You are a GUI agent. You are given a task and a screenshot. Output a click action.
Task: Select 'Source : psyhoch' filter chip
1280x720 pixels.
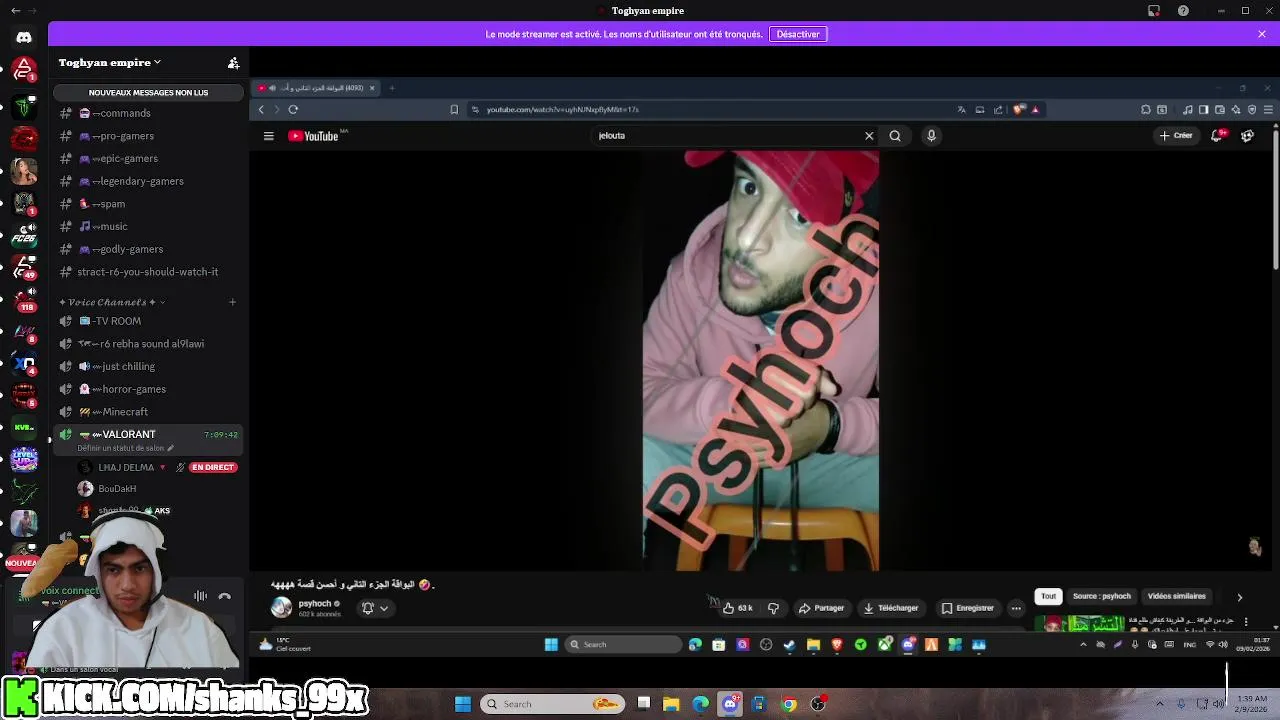pos(1102,596)
